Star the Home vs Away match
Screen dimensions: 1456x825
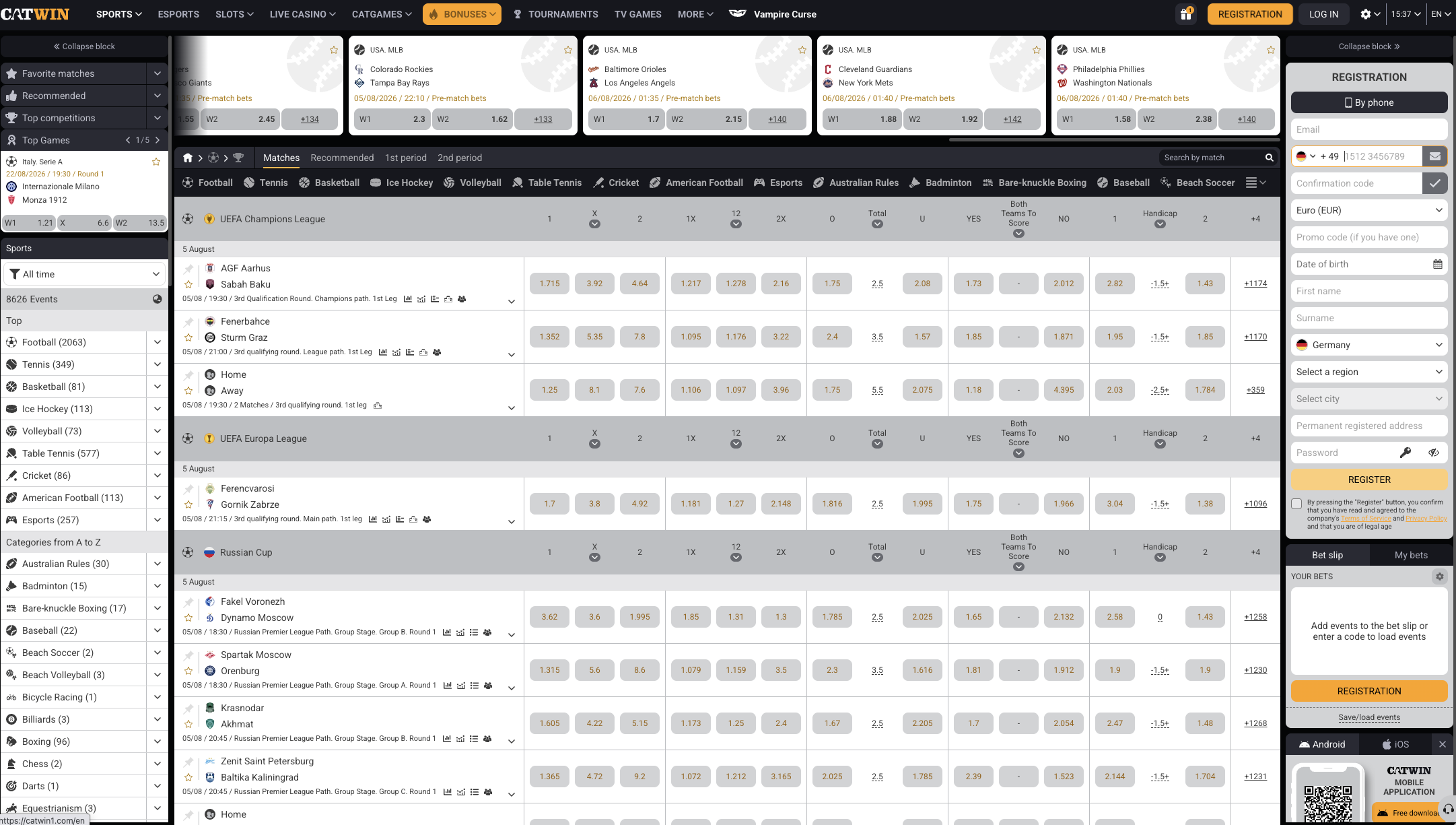pos(188,391)
